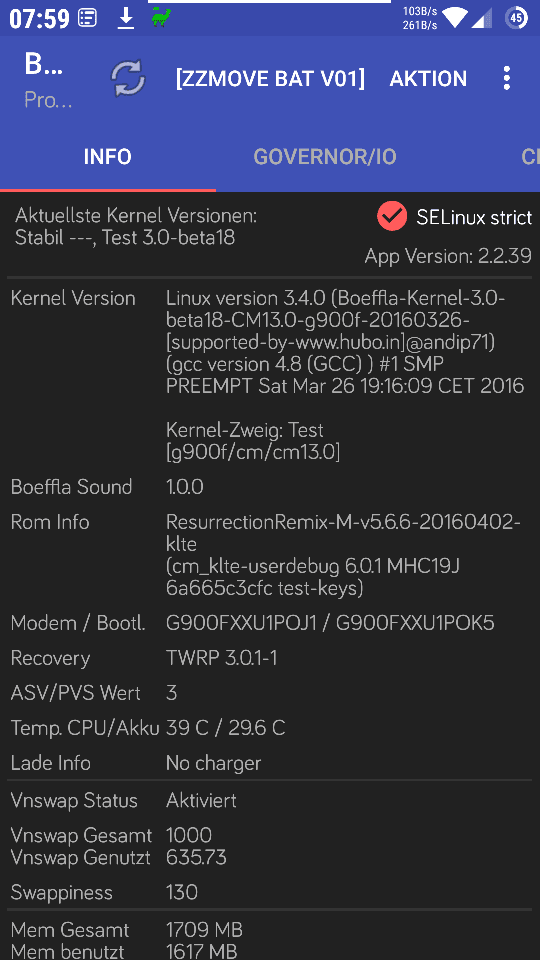Tap the refresh sync icon
Screen dimensions: 540x960
click(x=127, y=78)
